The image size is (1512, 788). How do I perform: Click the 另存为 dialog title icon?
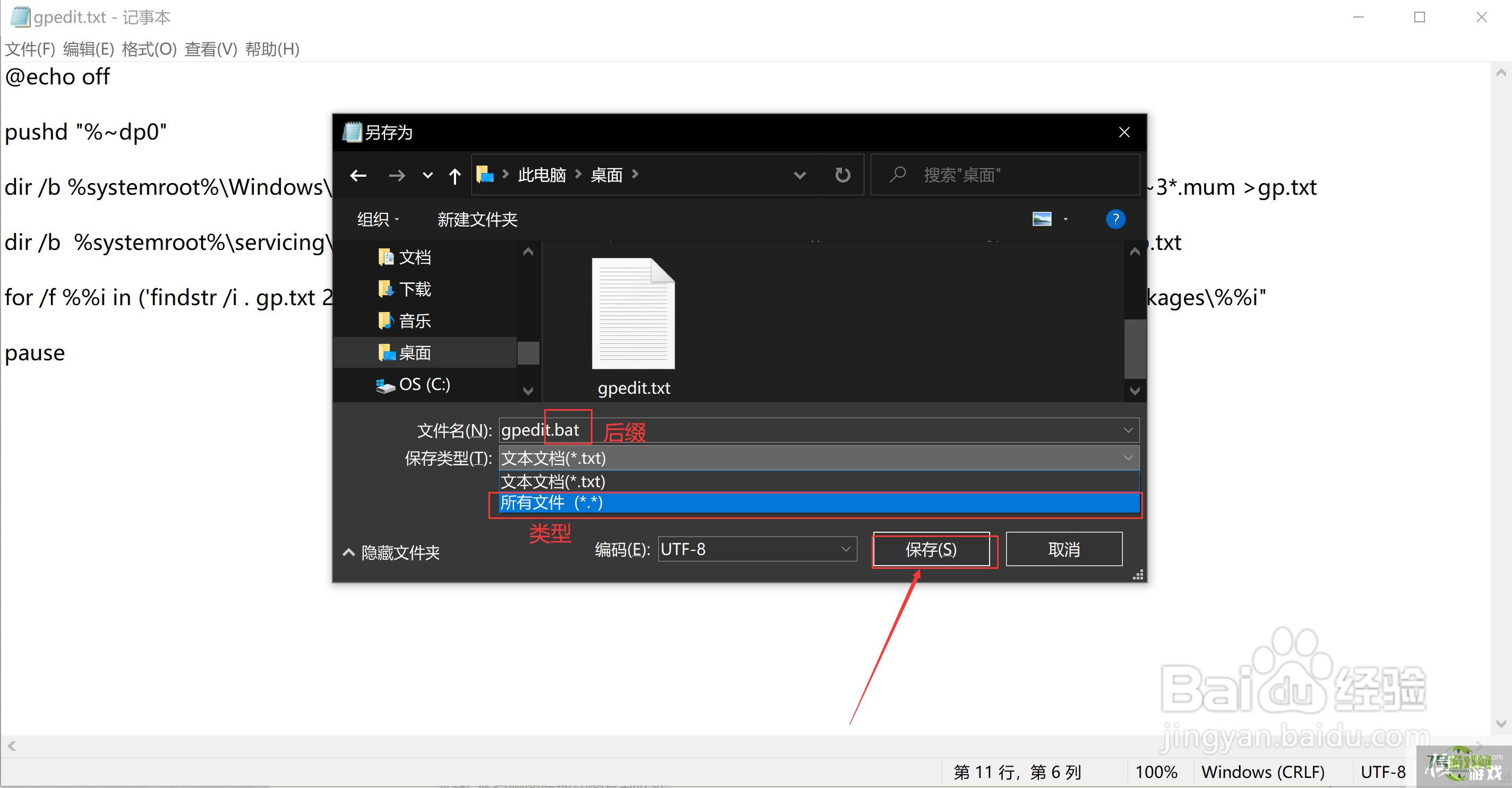[352, 132]
